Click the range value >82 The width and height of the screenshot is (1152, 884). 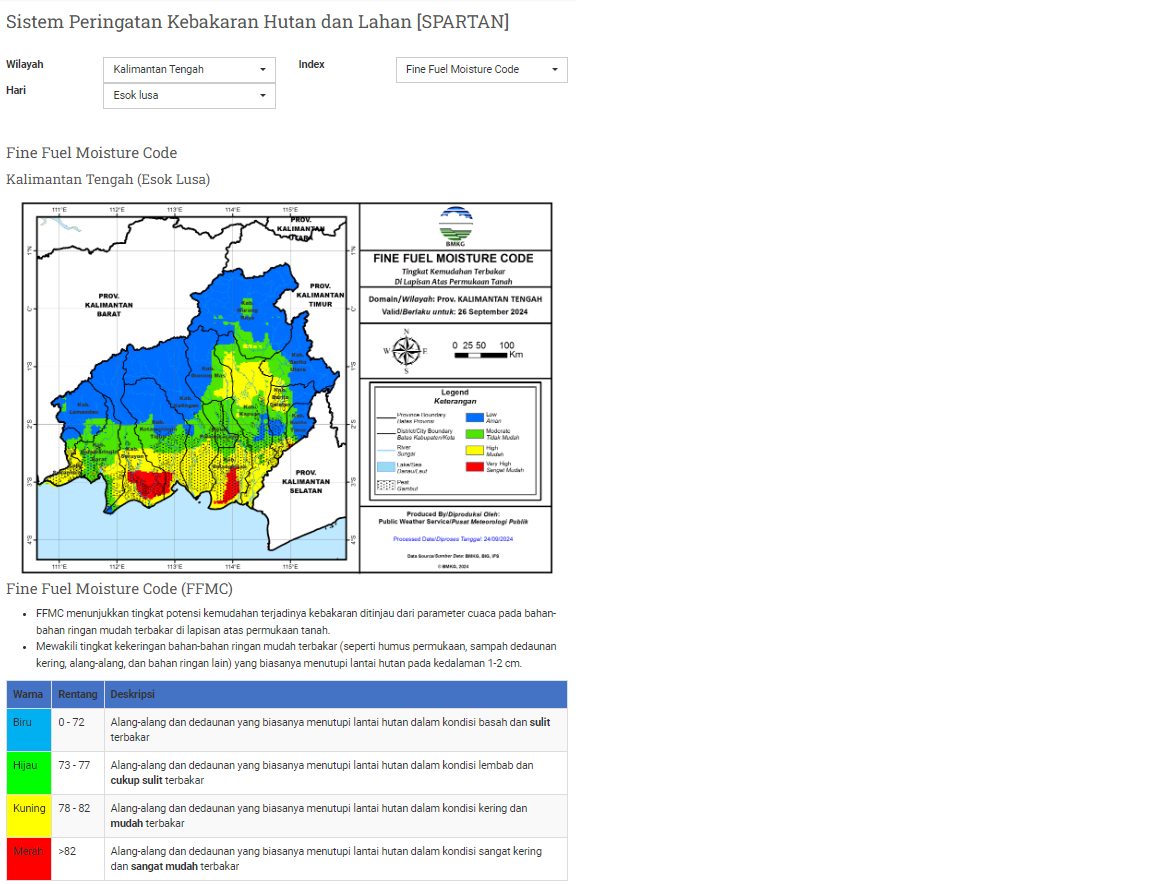point(67,851)
